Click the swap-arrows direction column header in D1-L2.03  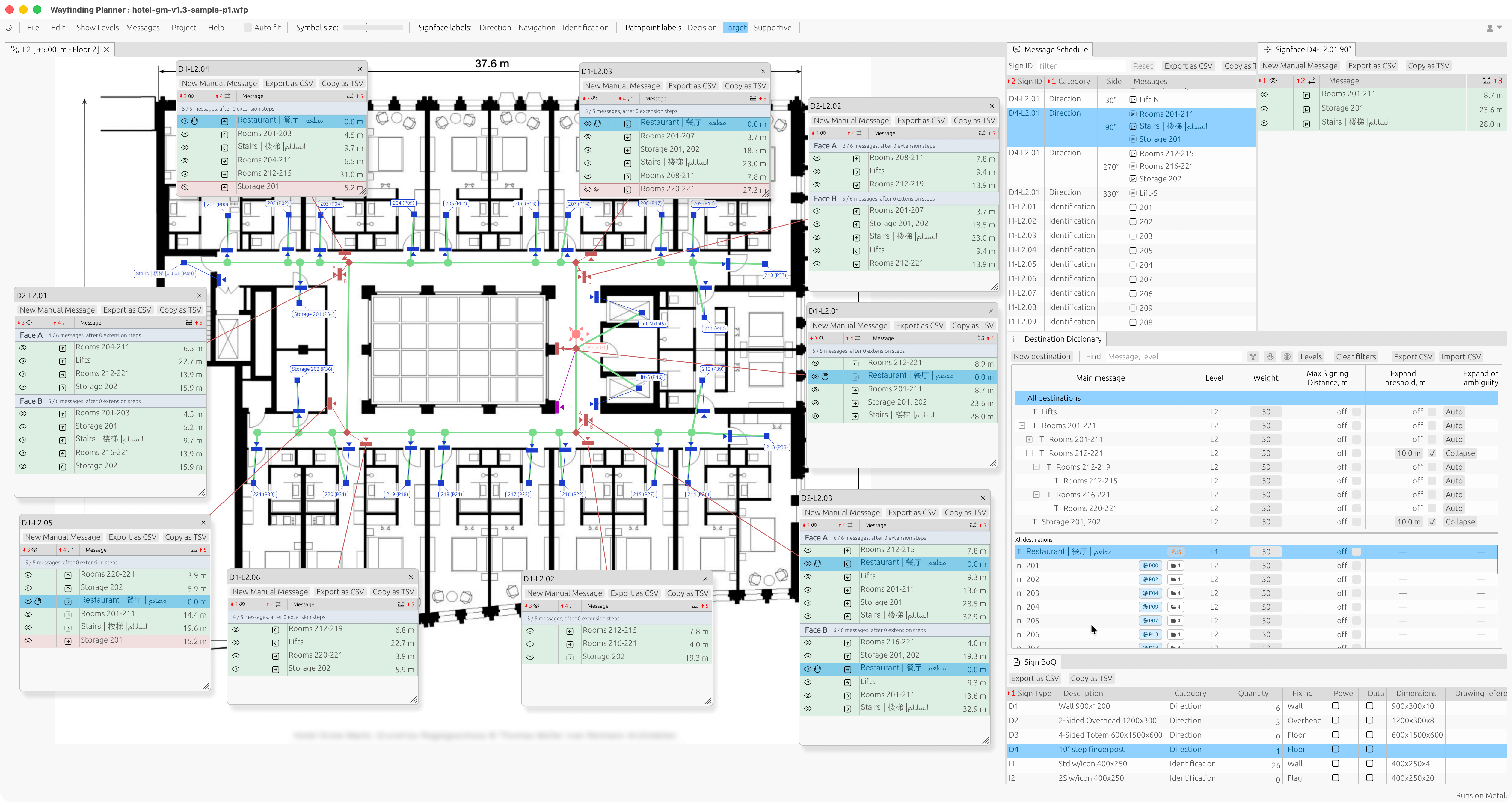[x=630, y=99]
